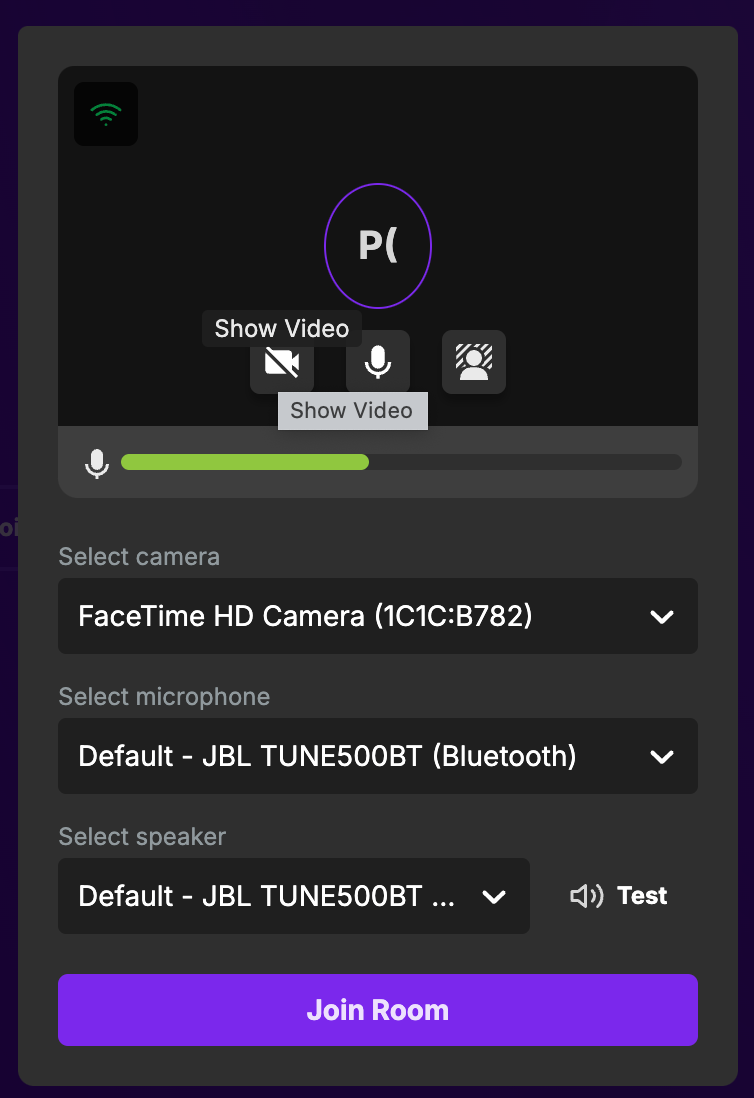The image size is (754, 1098).
Task: Mute the microphone in the preview
Action: click(378, 362)
